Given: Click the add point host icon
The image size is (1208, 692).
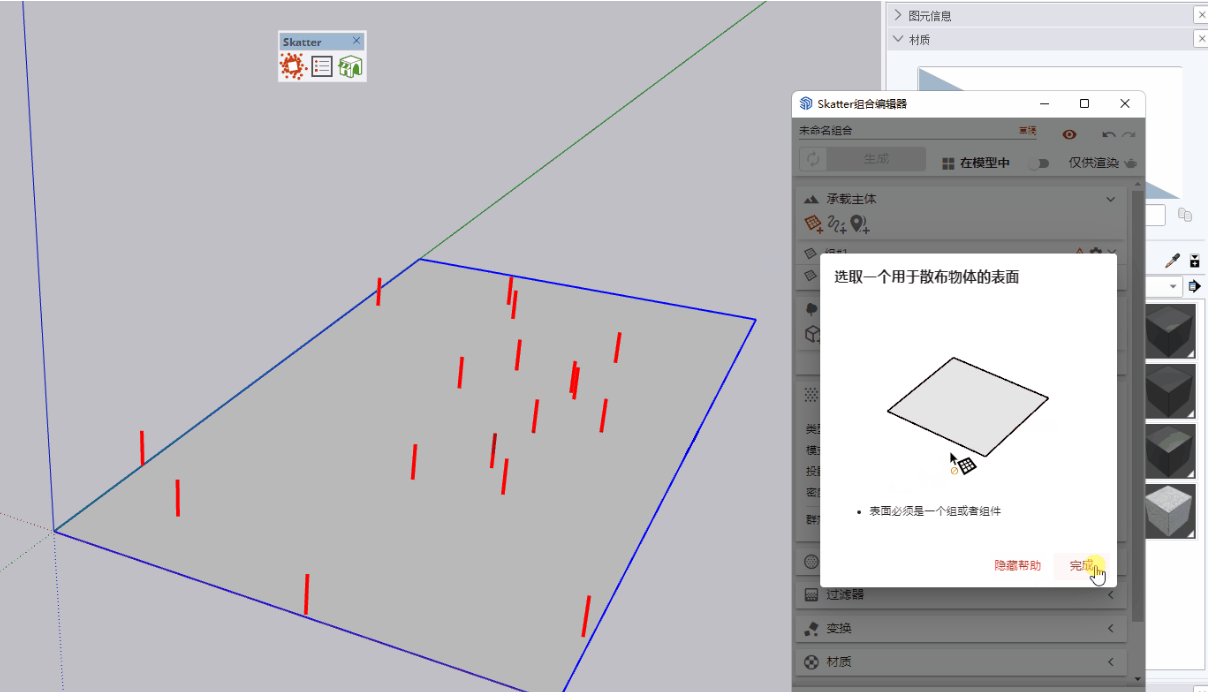Looking at the screenshot, I should 860,225.
